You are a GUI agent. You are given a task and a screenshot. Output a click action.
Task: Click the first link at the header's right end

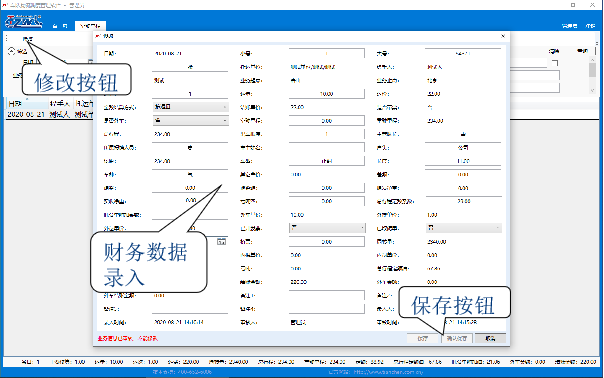(569, 26)
